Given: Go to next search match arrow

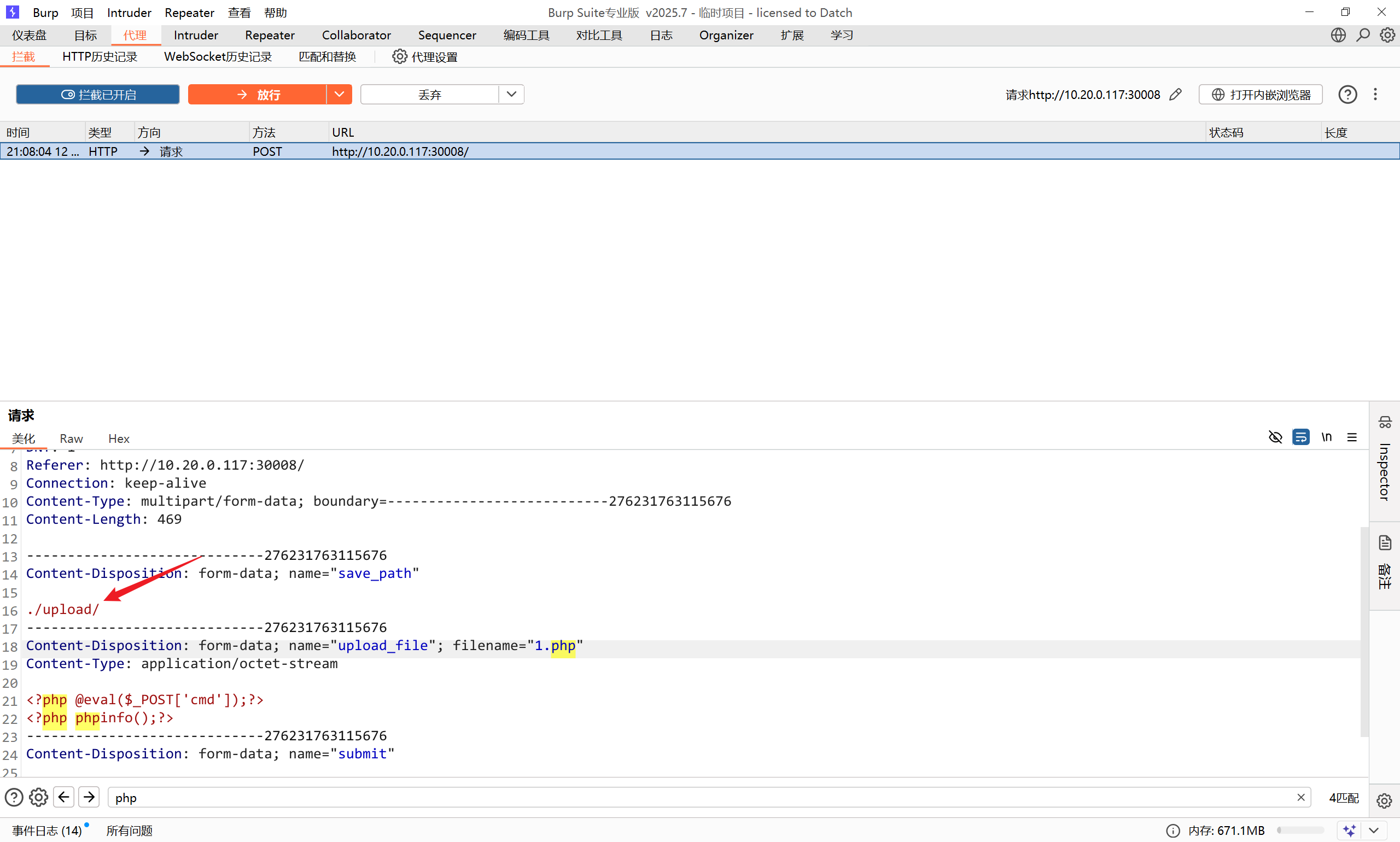Looking at the screenshot, I should (x=89, y=797).
